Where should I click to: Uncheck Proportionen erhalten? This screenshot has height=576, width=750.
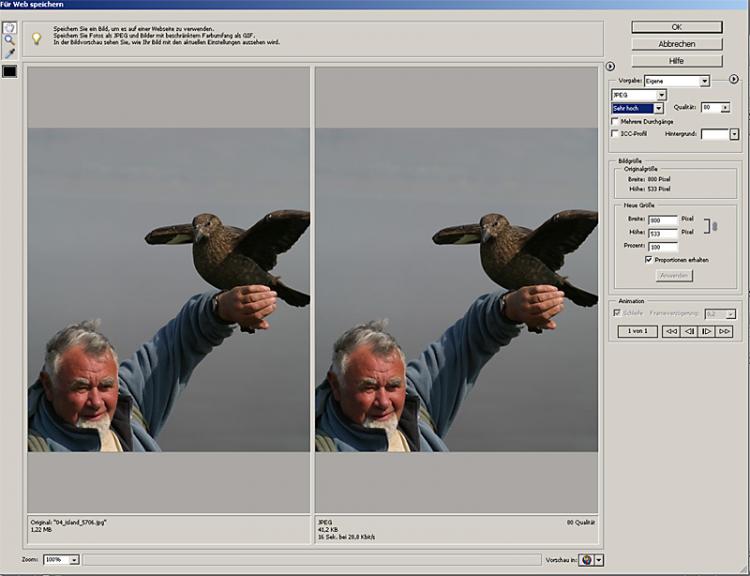pos(649,259)
